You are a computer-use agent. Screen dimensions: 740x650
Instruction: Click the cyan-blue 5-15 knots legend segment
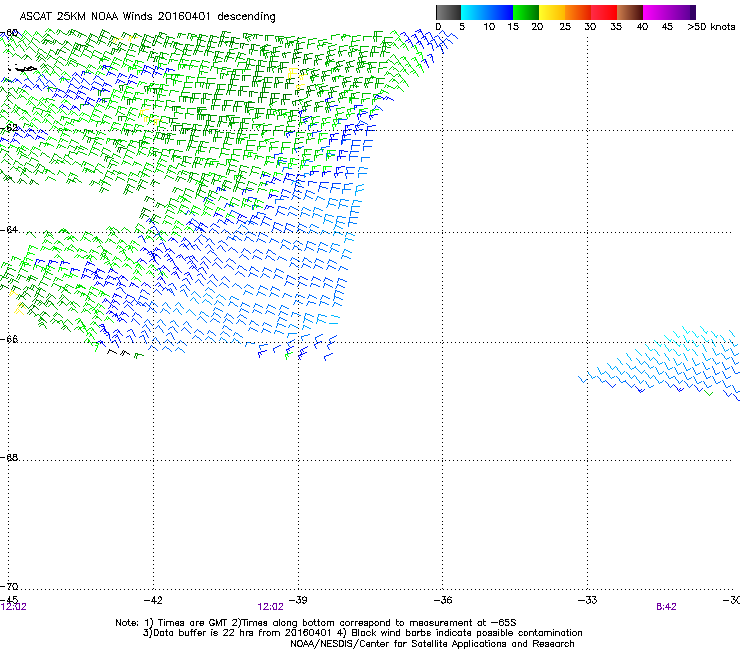[487, 12]
